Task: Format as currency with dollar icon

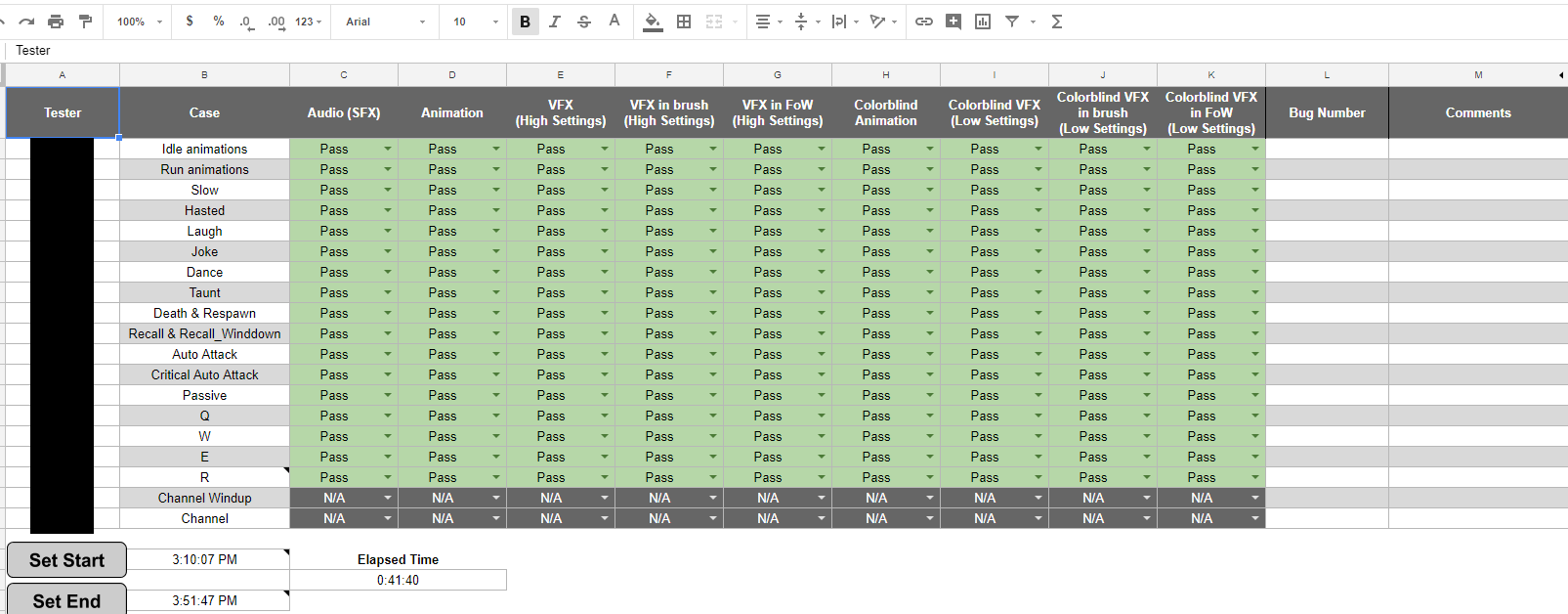Action: coord(190,22)
